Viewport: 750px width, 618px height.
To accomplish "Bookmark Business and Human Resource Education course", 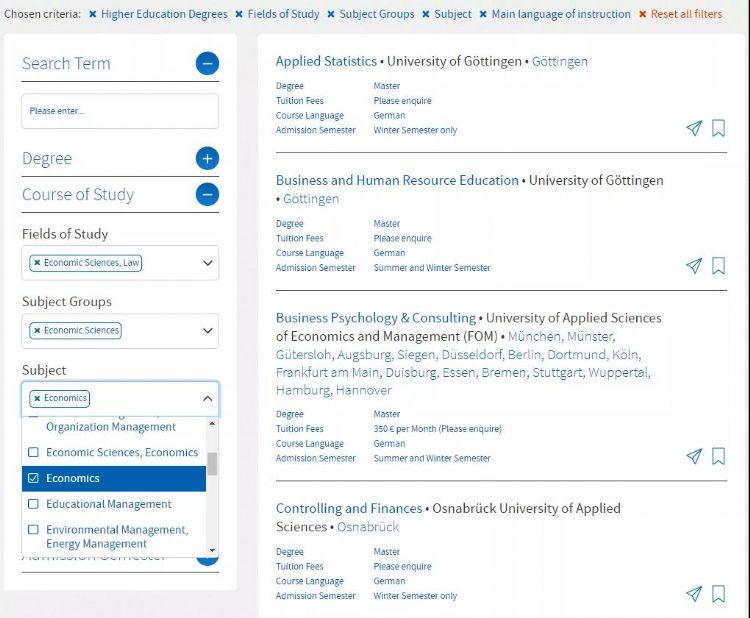I will click(718, 266).
